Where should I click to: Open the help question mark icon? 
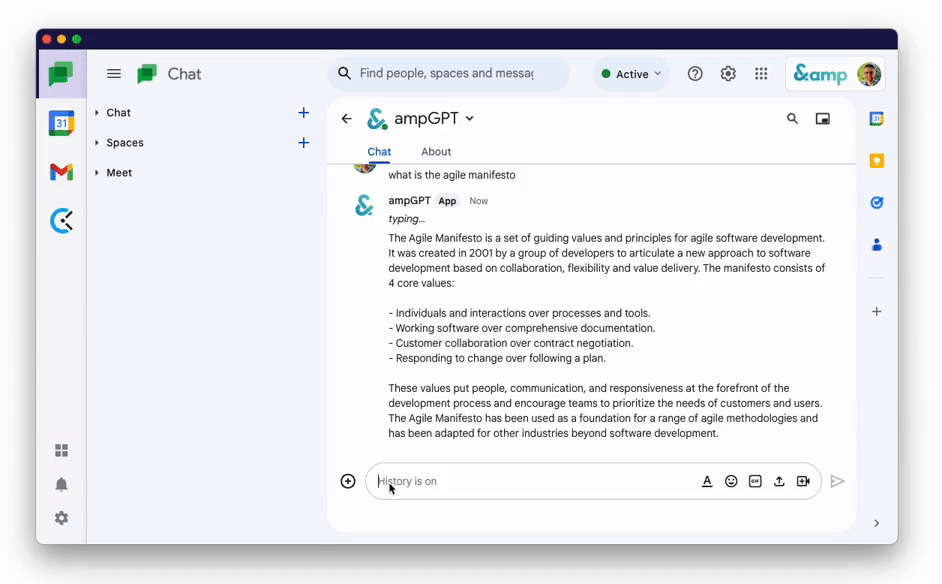point(695,74)
